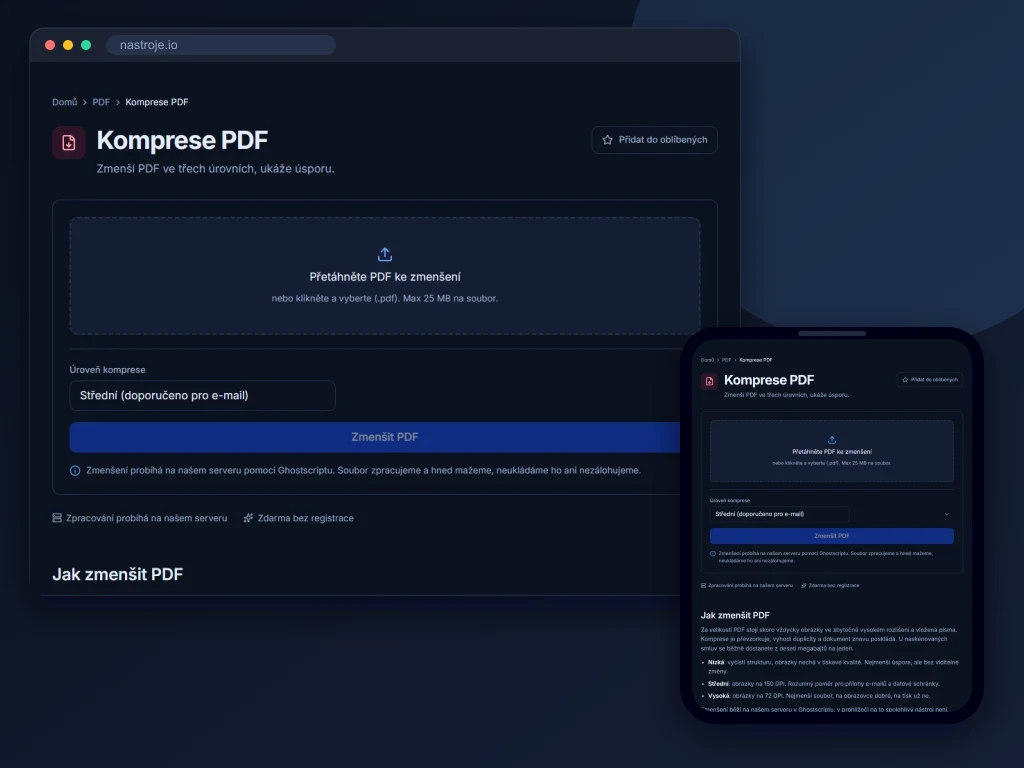Click the green maximize dot in browser mockup
This screenshot has width=1024, height=768.
(86, 45)
